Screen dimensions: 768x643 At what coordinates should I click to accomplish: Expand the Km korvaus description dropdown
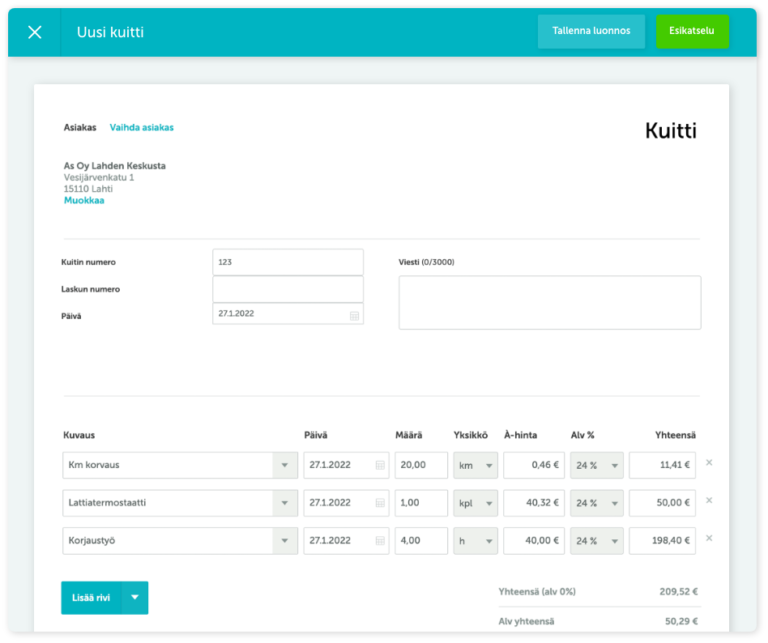[x=285, y=465]
